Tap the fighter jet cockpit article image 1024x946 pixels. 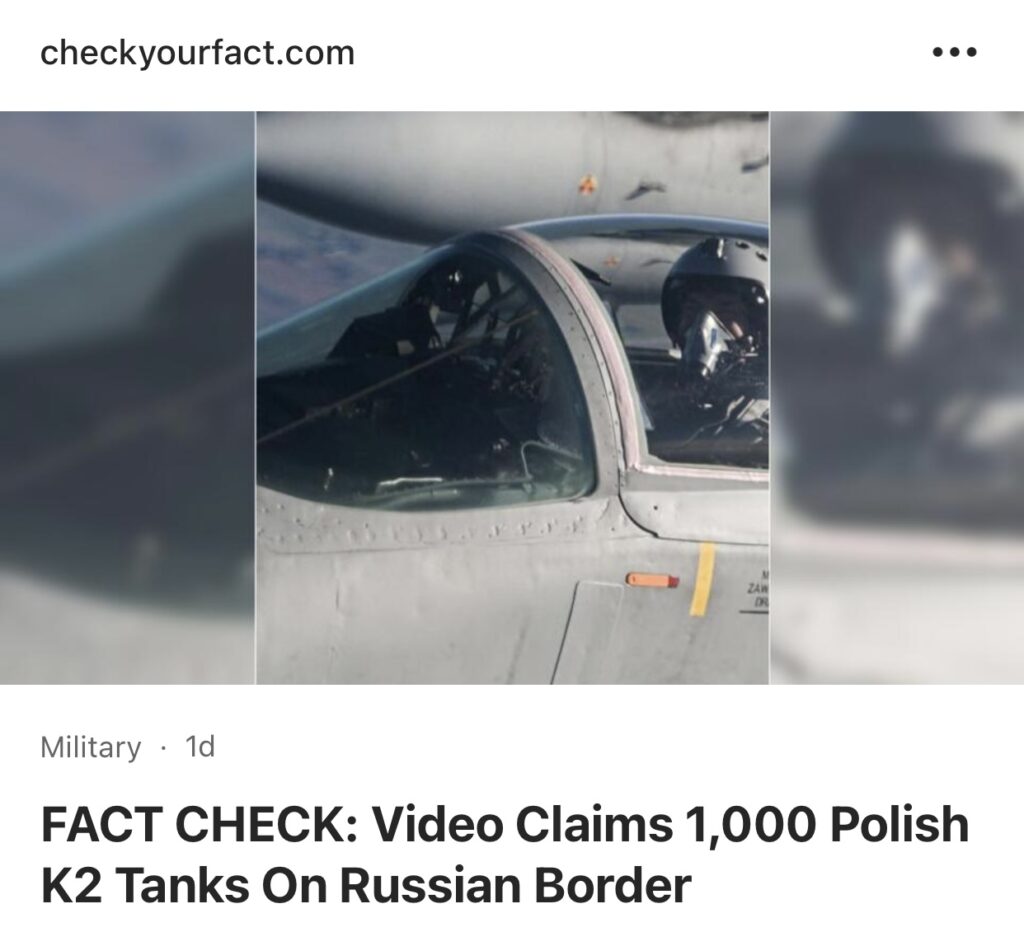tap(512, 398)
